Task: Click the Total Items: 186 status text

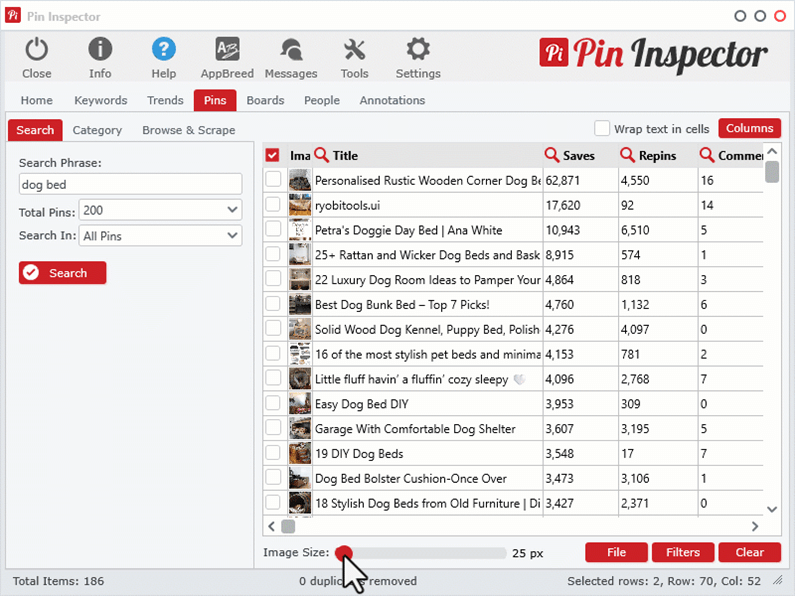Action: click(58, 581)
